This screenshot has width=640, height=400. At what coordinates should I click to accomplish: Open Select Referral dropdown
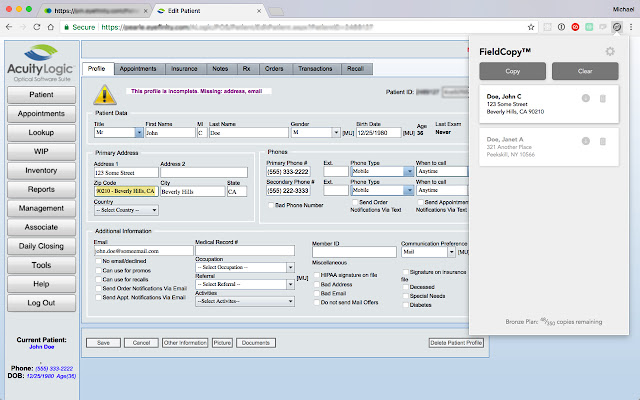[x=245, y=284]
